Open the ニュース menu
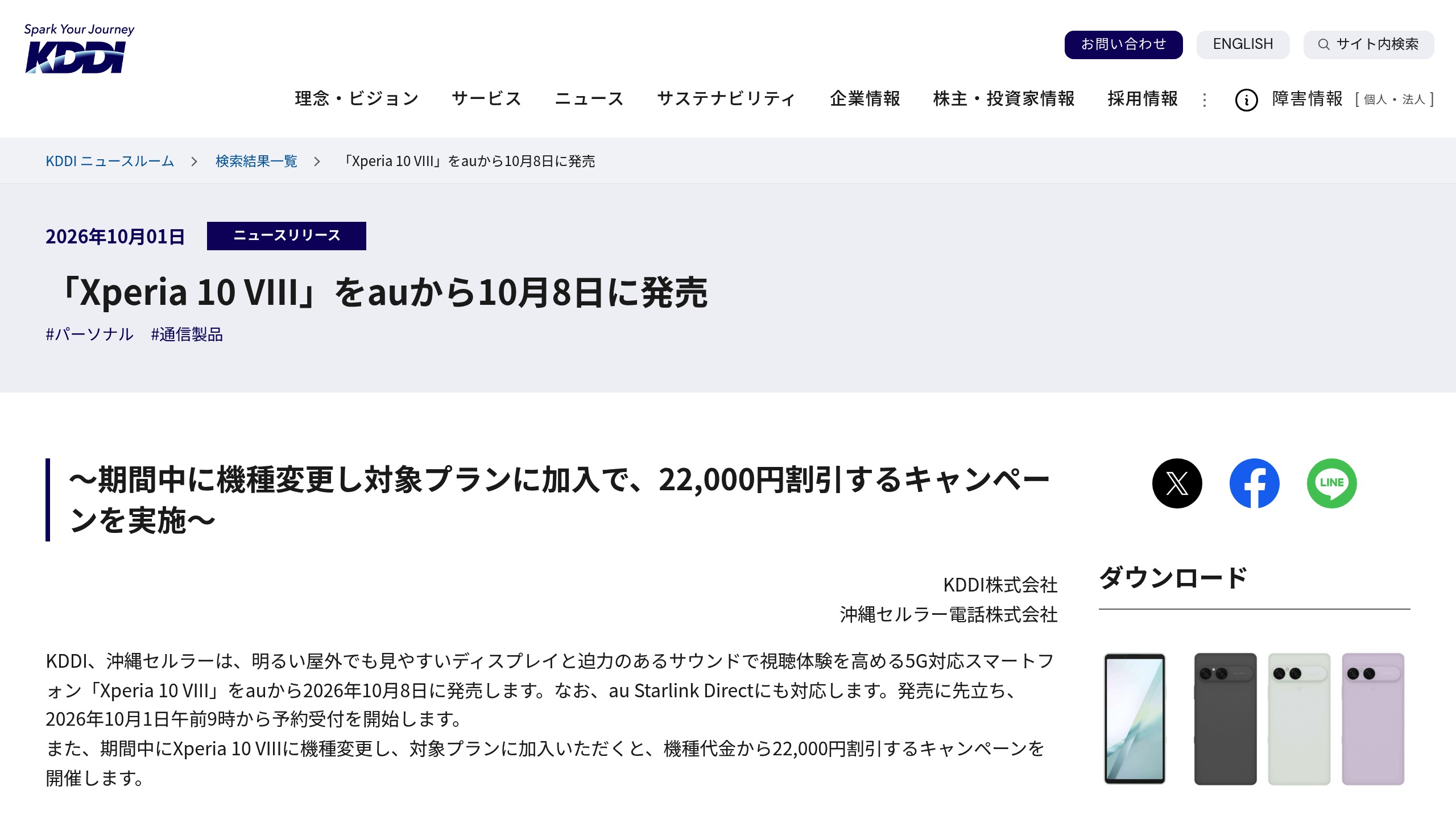The image size is (1456, 819). (589, 98)
